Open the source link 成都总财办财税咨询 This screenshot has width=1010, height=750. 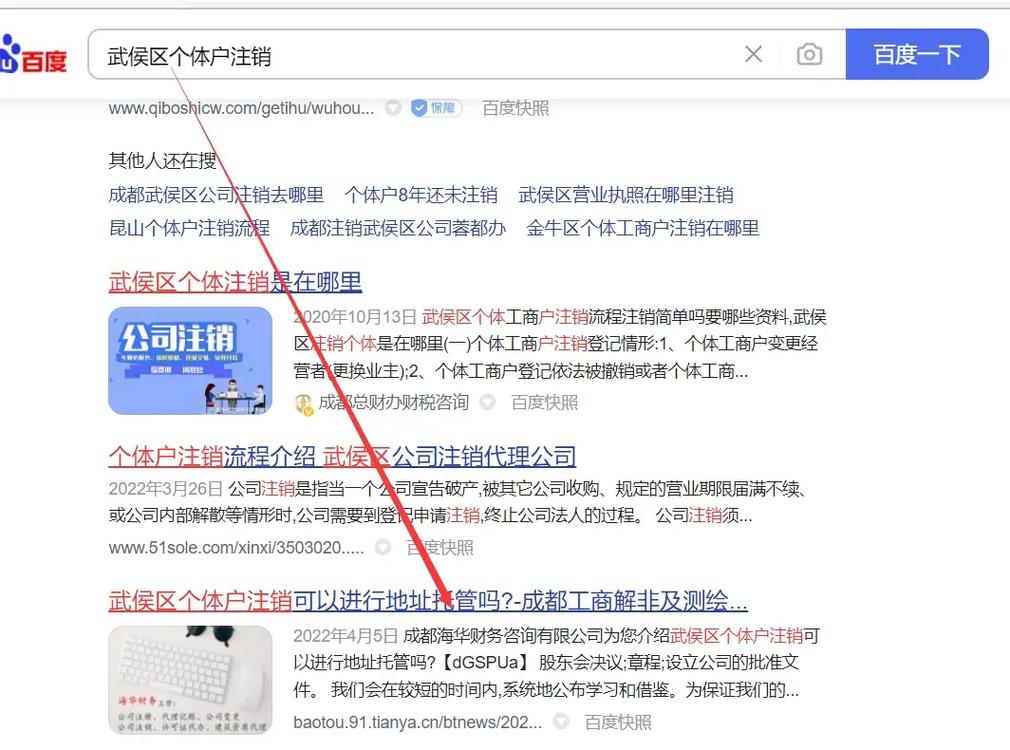pyautogui.click(x=393, y=403)
